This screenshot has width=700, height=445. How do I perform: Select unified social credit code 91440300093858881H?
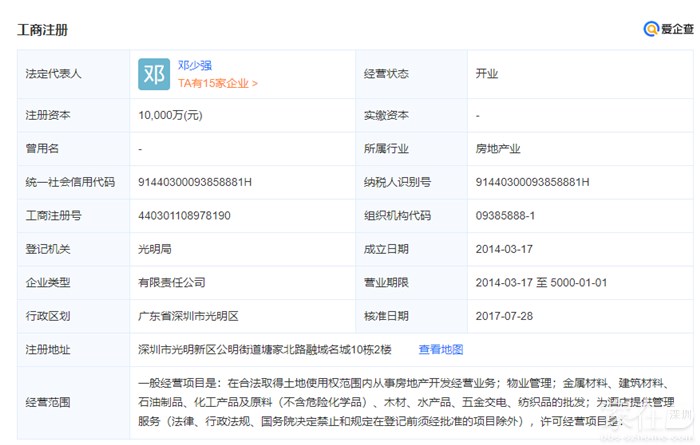[194, 182]
